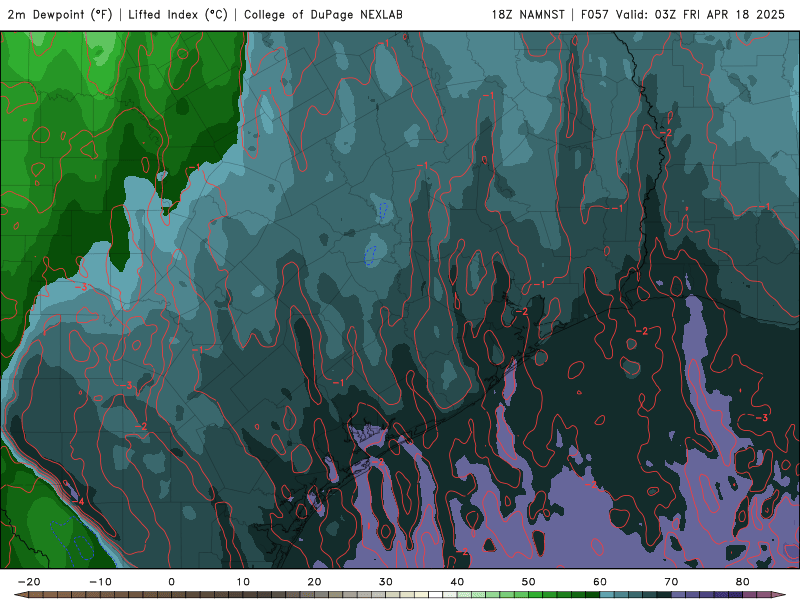The width and height of the screenshot is (800, 600).
Task: Click the 60 label on the color scale
Action: coord(600,582)
